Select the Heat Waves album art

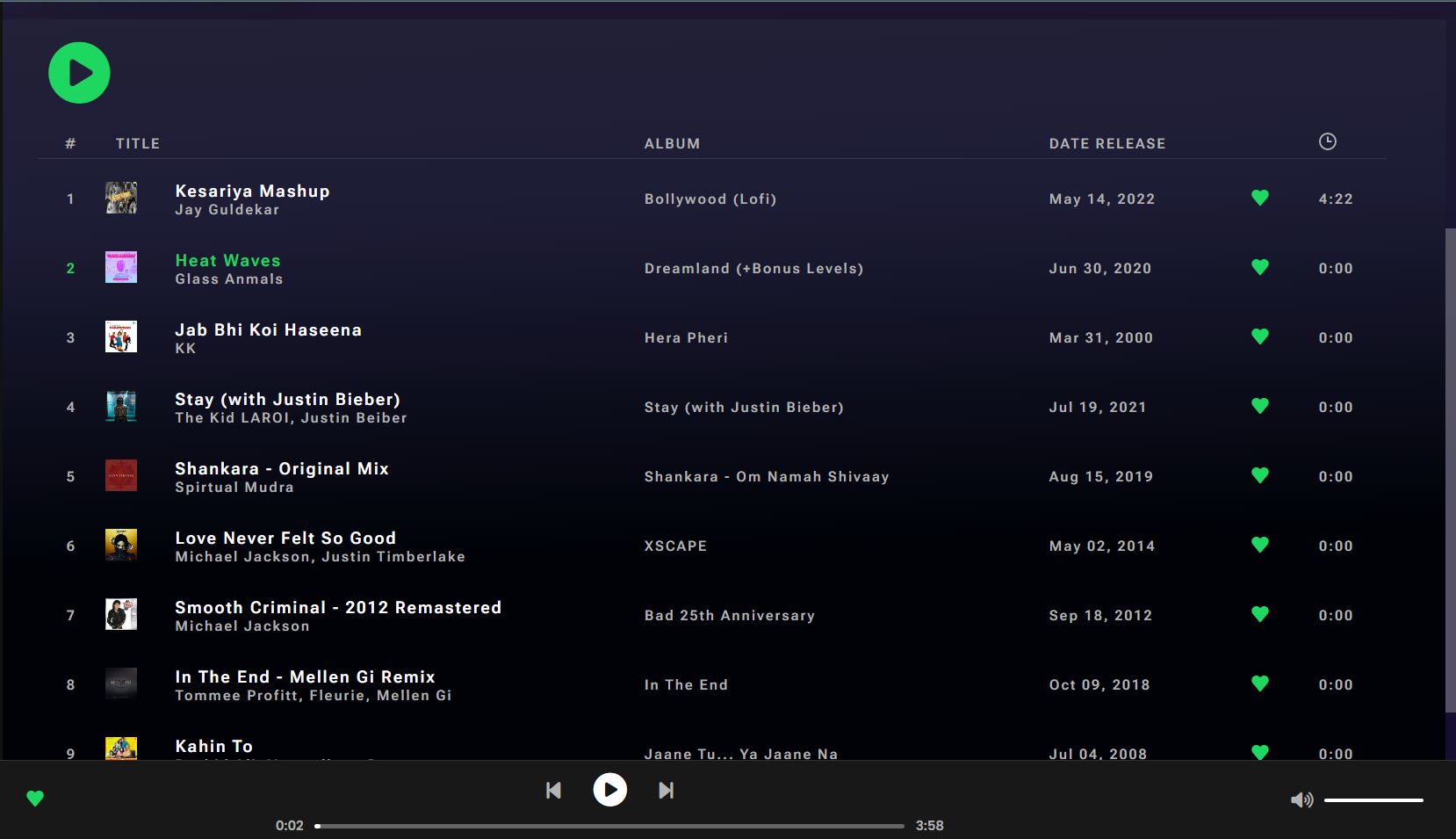tap(121, 267)
